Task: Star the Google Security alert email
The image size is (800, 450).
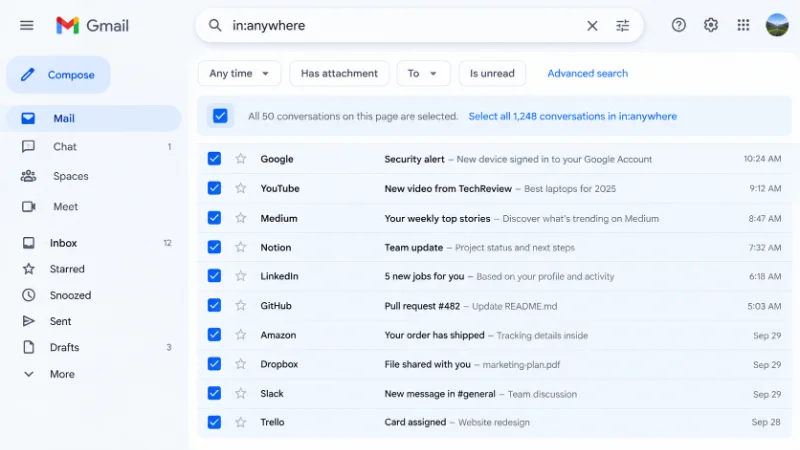Action: pos(240,159)
